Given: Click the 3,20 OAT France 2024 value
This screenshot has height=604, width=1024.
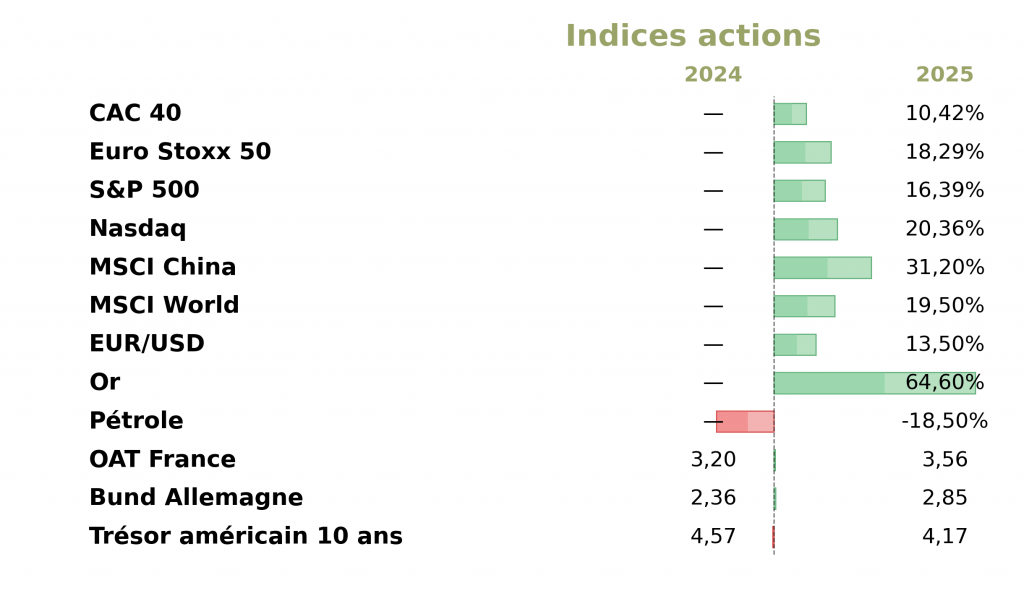Looking at the screenshot, I should tap(713, 460).
